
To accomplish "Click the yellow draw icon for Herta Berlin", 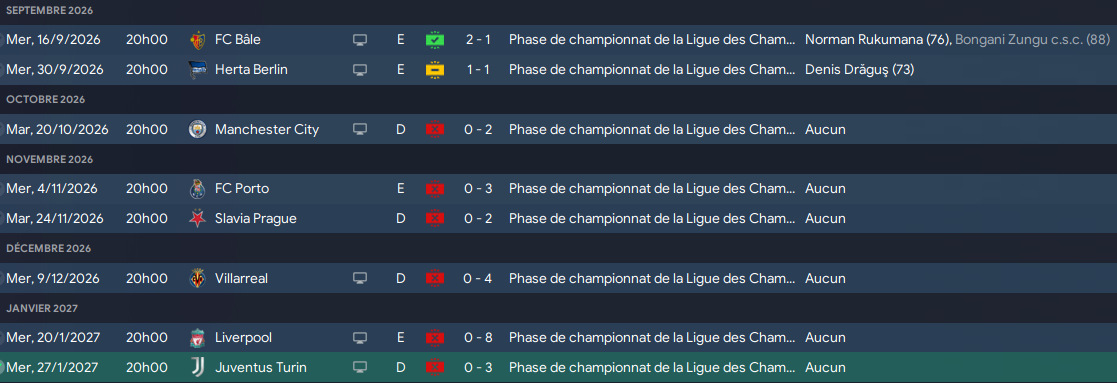I will click(435, 70).
